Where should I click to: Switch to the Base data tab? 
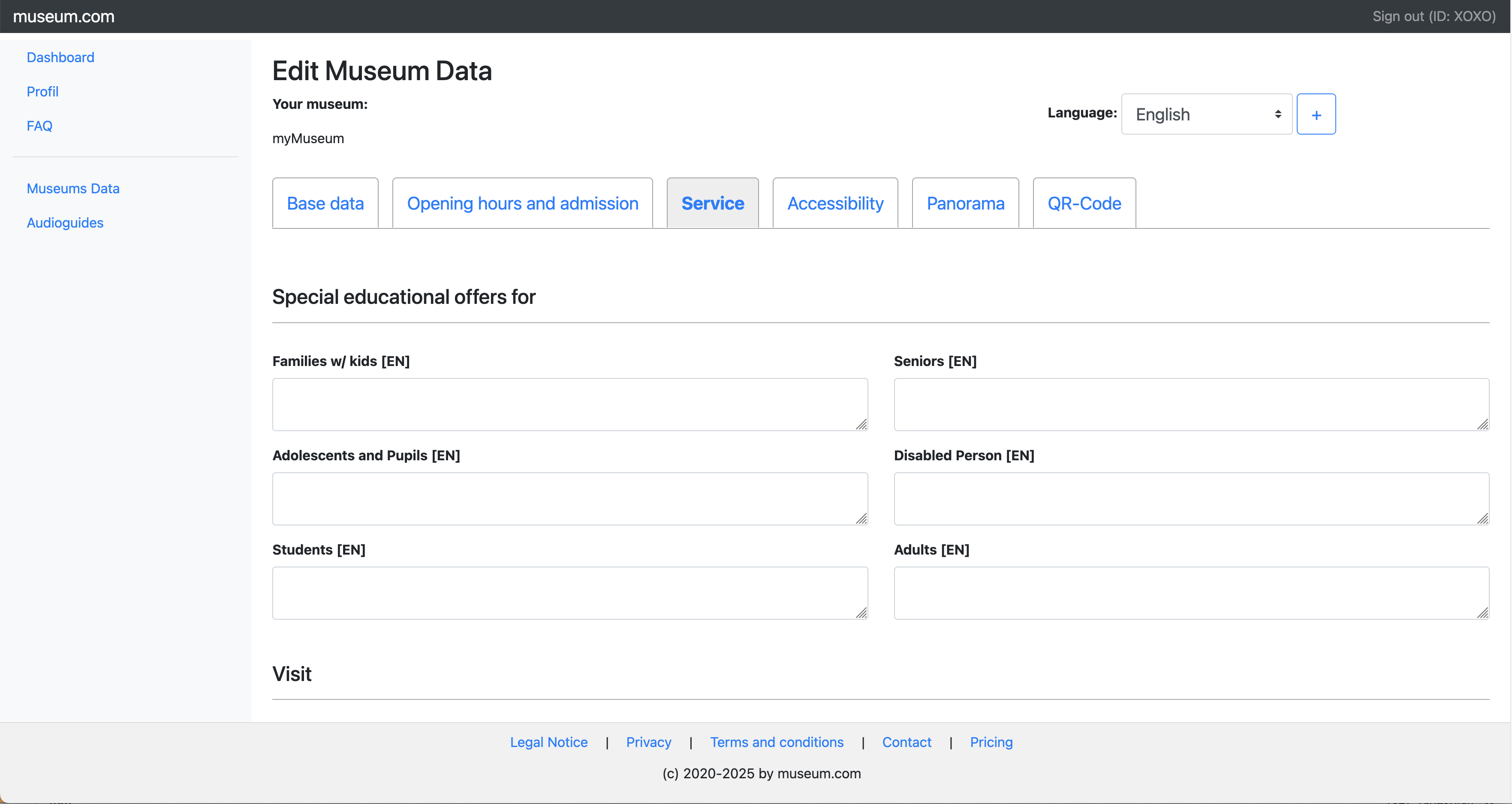(x=325, y=204)
